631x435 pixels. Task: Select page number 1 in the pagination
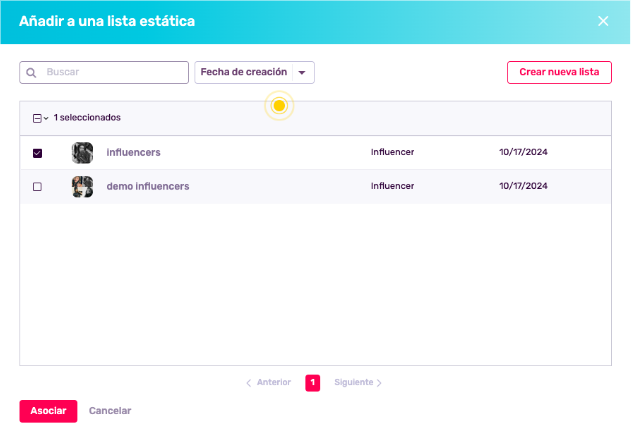[x=312, y=383]
